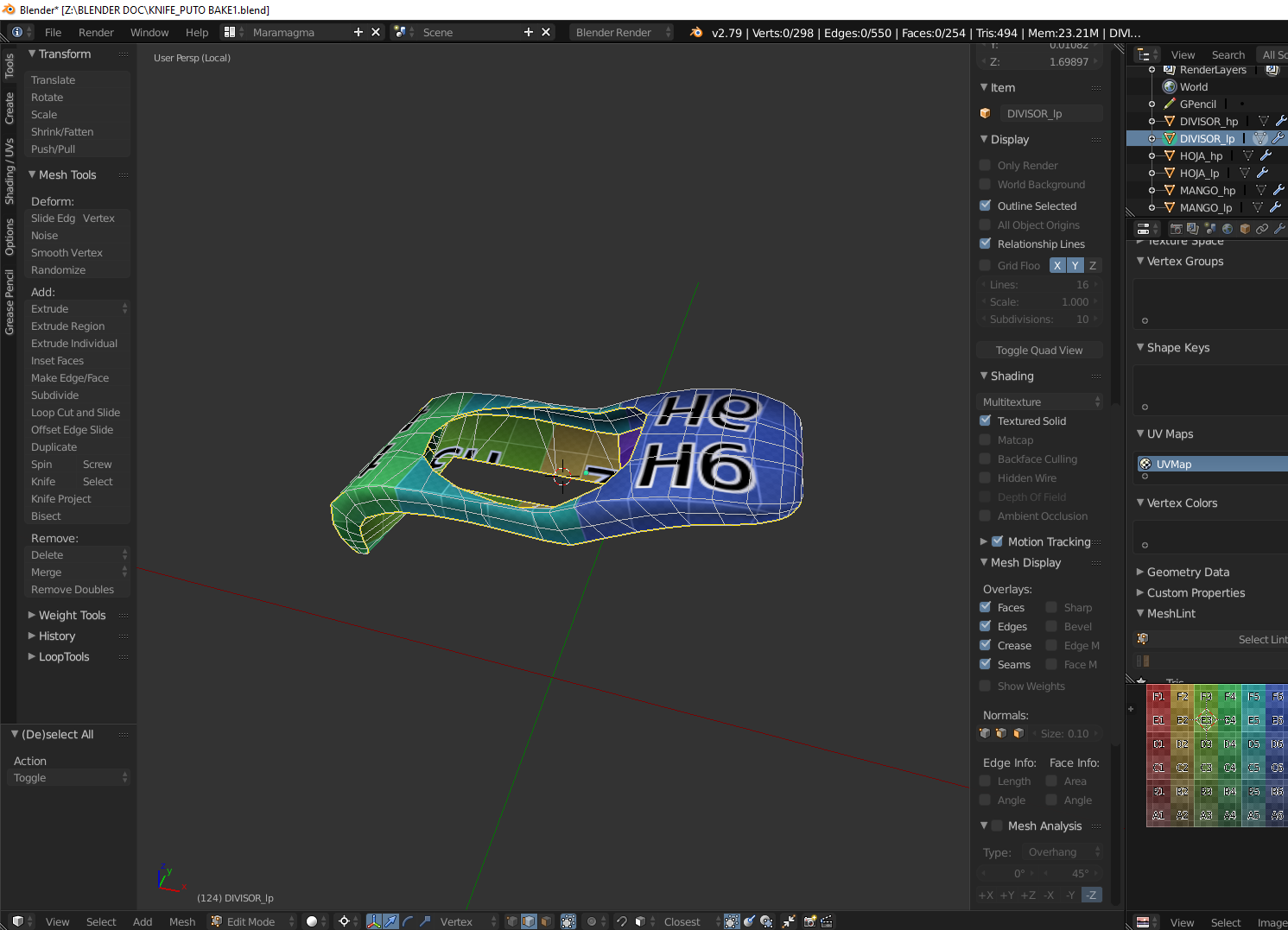Open the Edit Mode dropdown
1288x930 pixels.
point(251,921)
